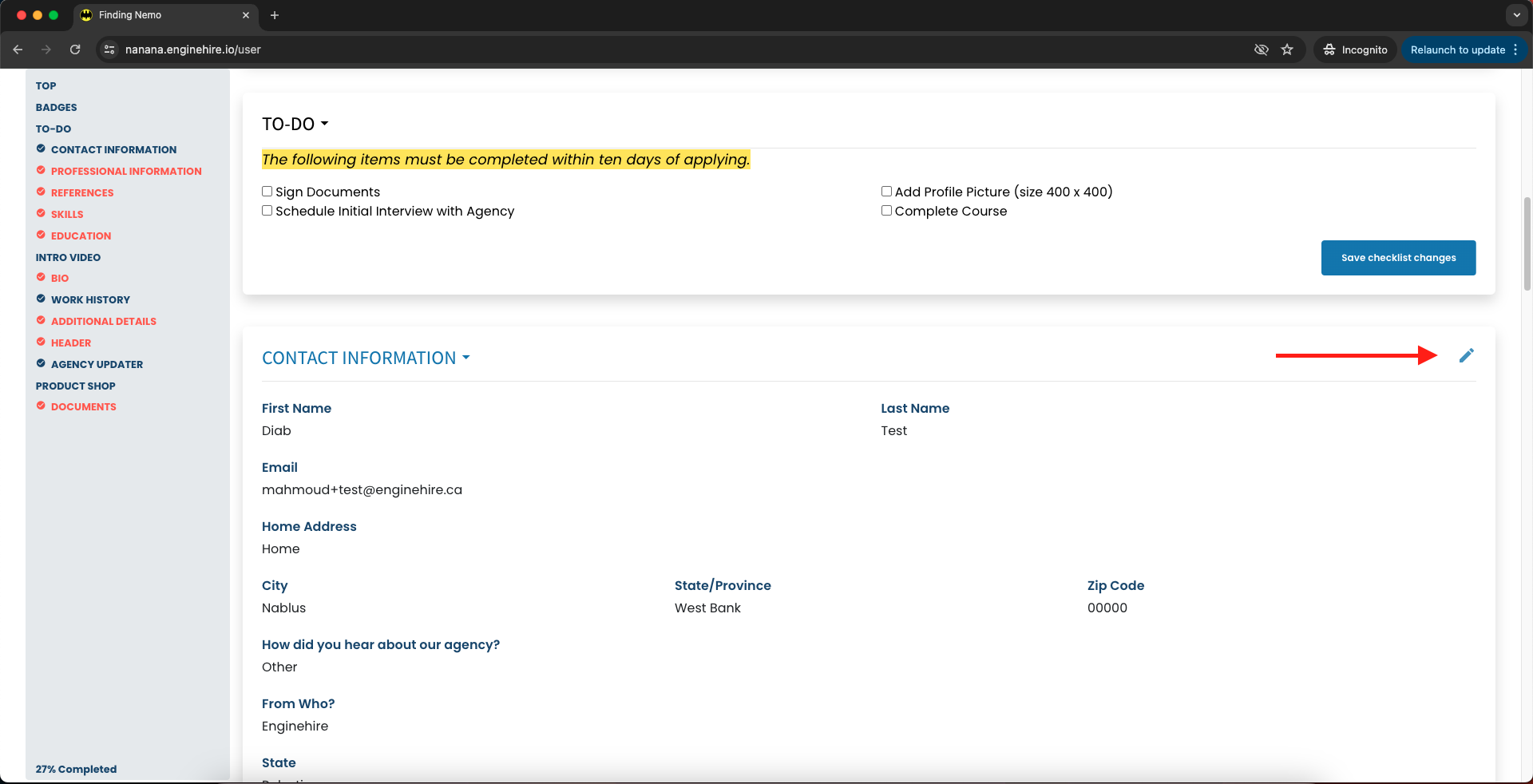Click the Incognito indicator
The height and width of the screenshot is (784, 1533).
pos(1356,49)
